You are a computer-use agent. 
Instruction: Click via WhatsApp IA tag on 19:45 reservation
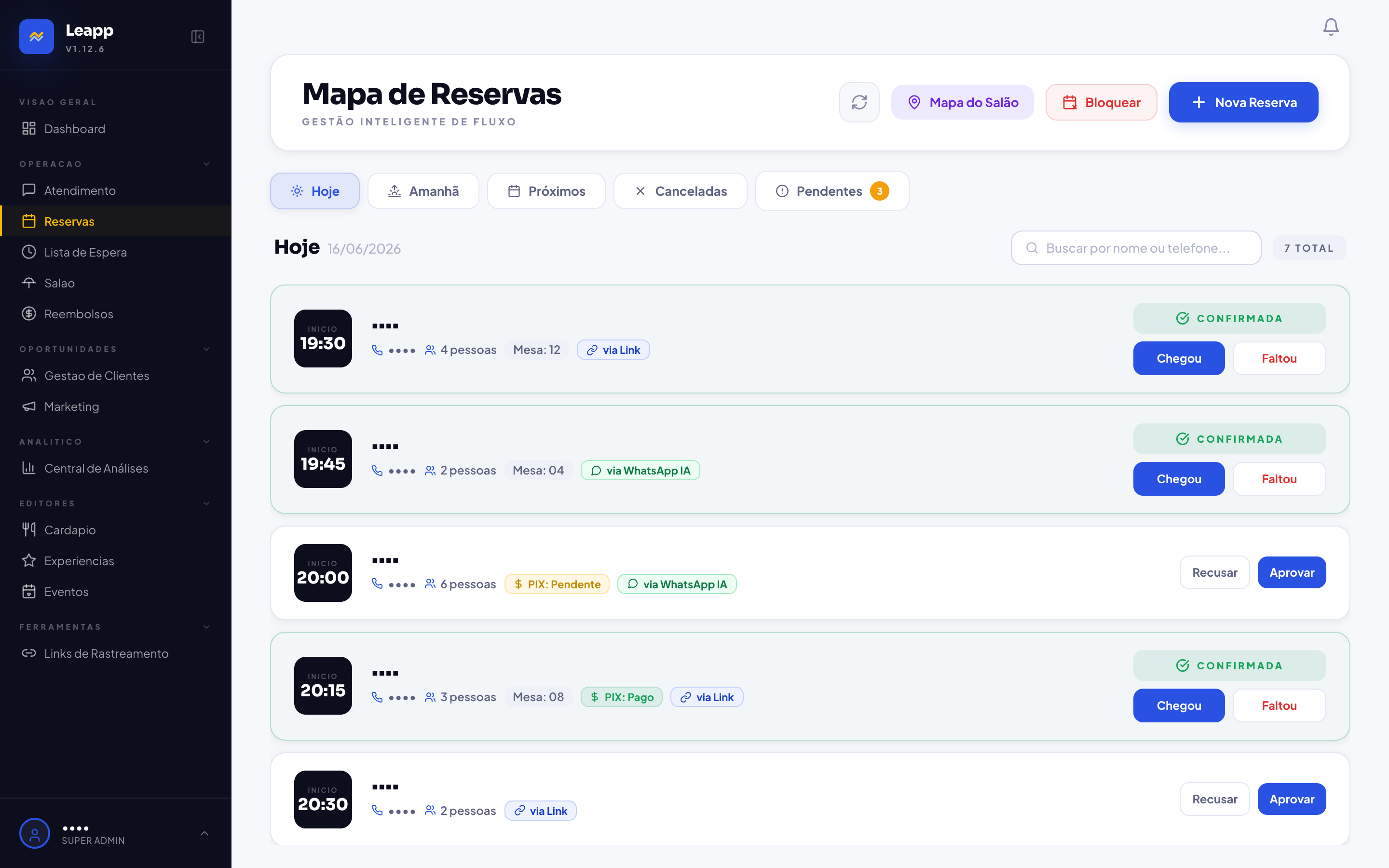pyautogui.click(x=640, y=471)
